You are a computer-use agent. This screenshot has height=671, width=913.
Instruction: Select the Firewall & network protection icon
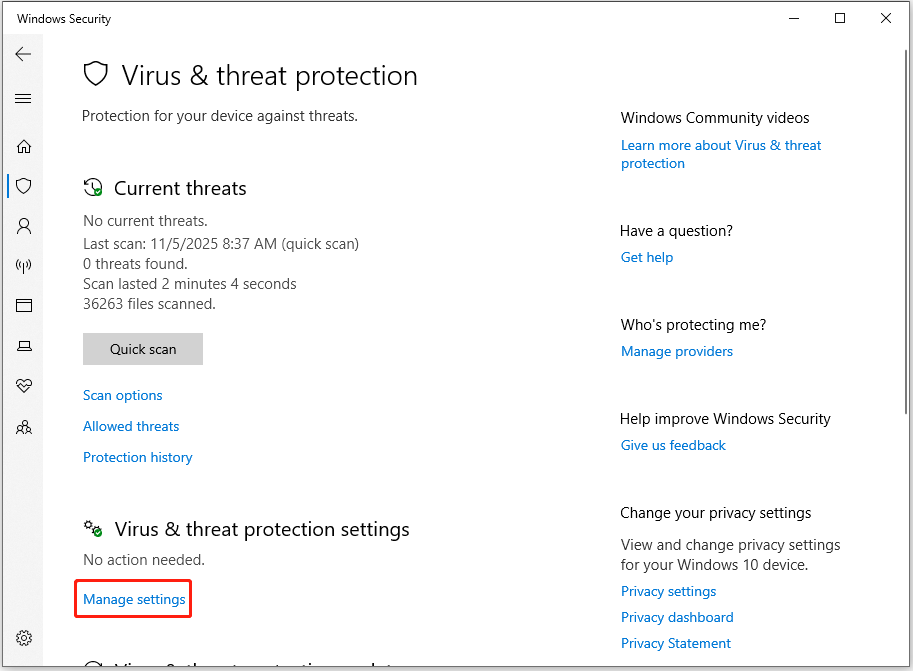coord(22,265)
